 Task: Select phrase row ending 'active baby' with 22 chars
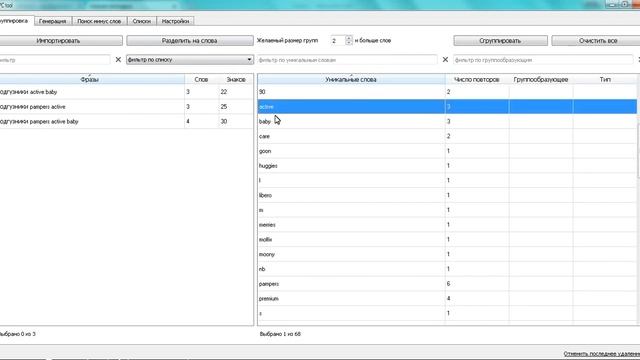click(x=127, y=92)
